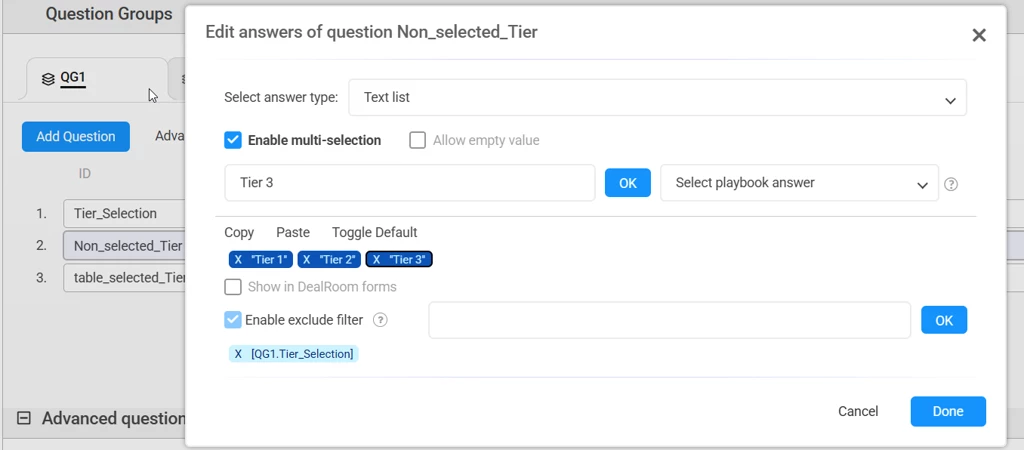This screenshot has height=450, width=1024.
Task: Click Toggle Default option
Action: pos(374,232)
